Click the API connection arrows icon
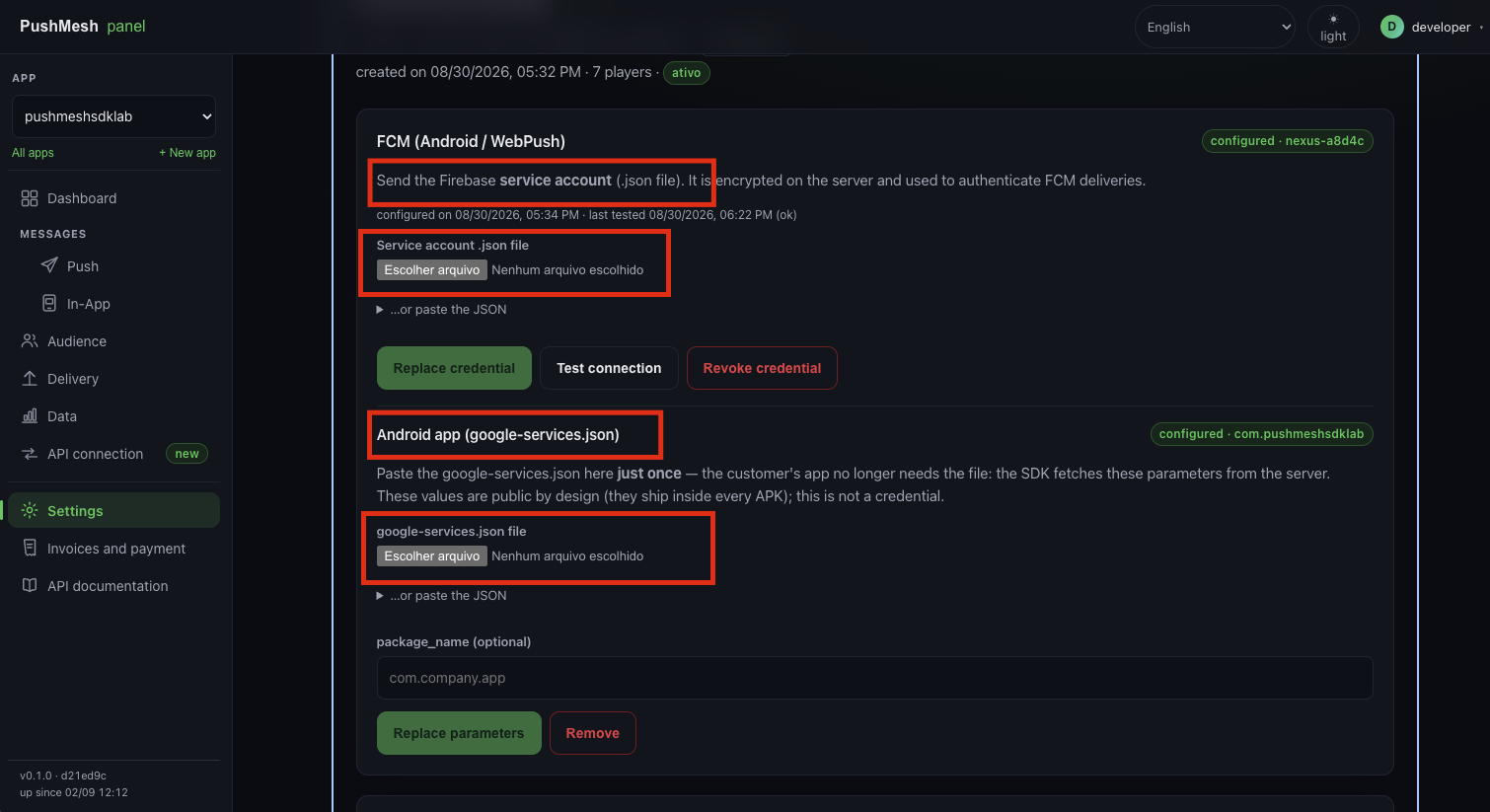Viewport: 1490px width, 812px height. click(x=30, y=453)
